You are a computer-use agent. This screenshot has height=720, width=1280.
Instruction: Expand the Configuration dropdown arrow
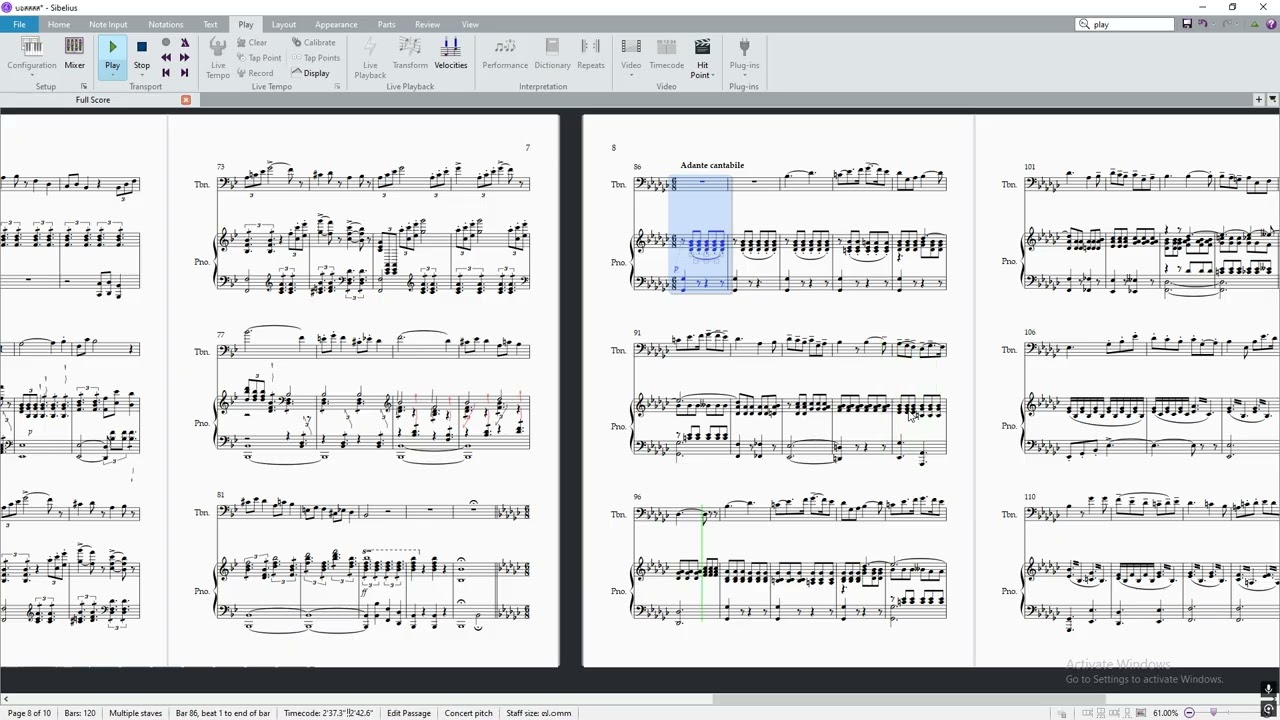click(x=32, y=75)
